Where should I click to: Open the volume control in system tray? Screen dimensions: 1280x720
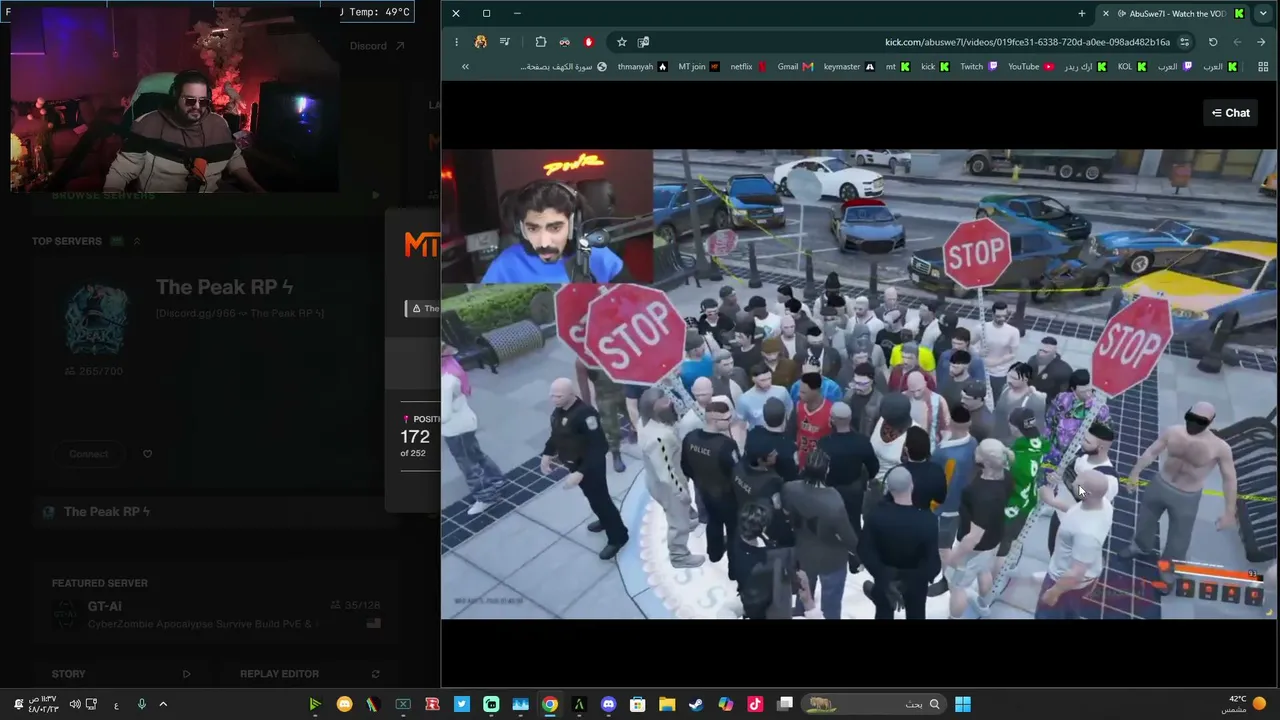click(75, 704)
